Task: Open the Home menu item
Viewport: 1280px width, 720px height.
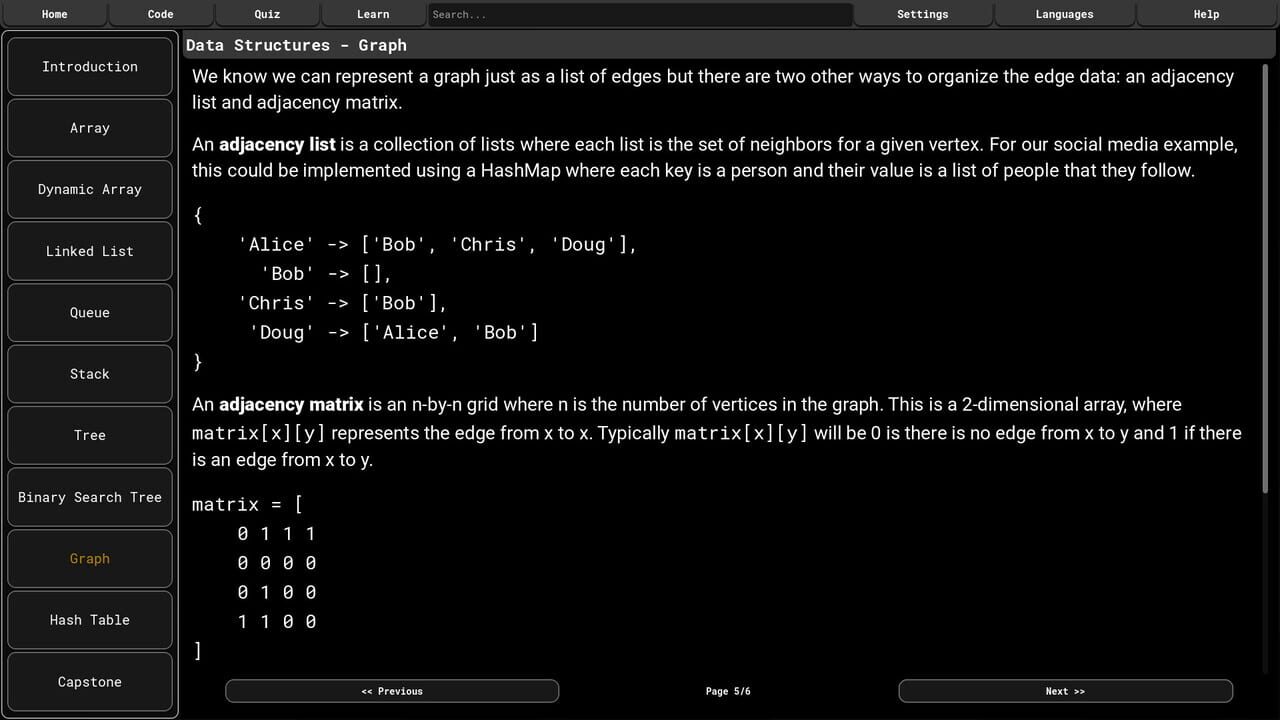Action: [x=54, y=14]
